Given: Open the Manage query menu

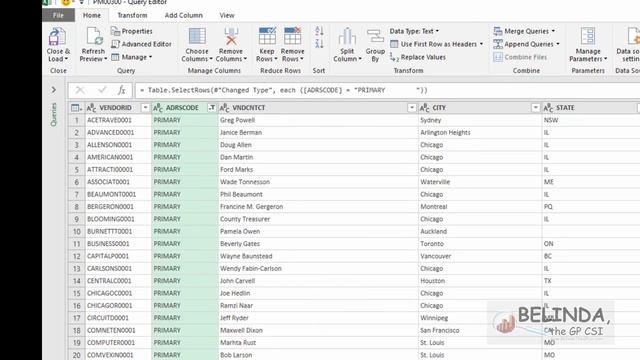Looking at the screenshot, I should (132, 57).
